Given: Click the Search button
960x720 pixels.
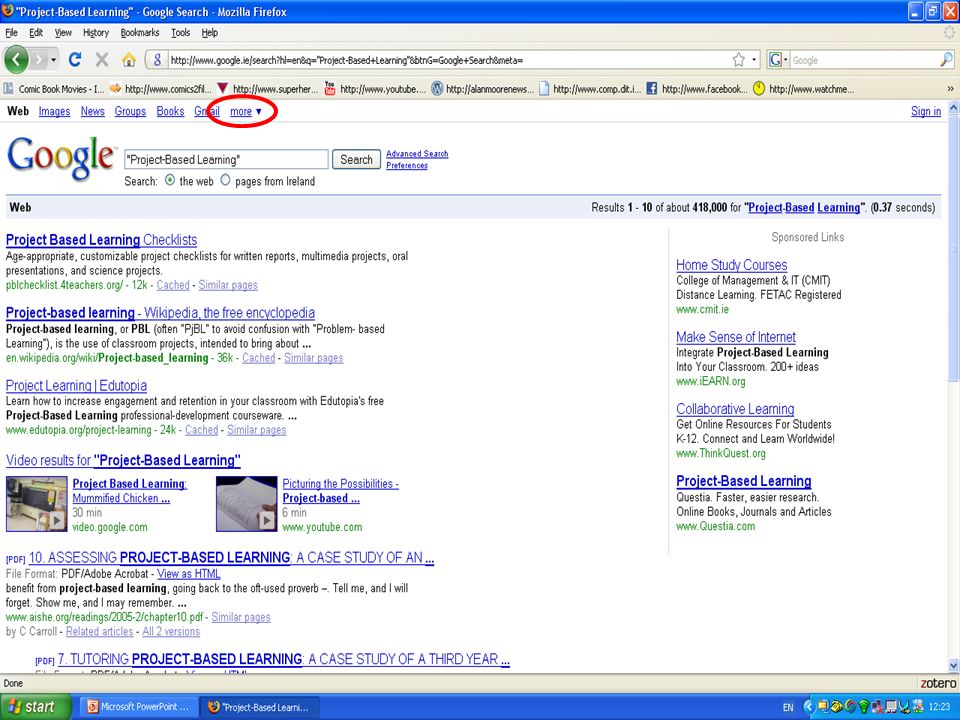Looking at the screenshot, I should [356, 160].
